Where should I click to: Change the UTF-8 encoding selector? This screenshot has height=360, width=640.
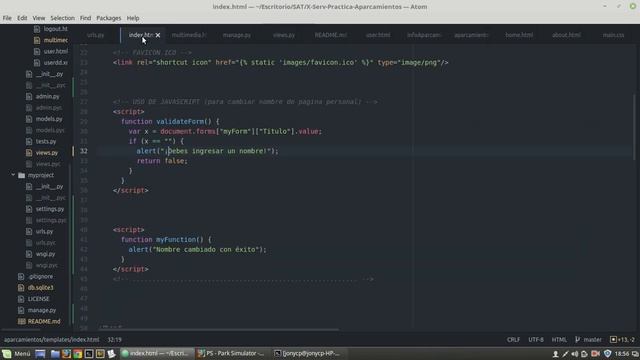click(x=536, y=340)
